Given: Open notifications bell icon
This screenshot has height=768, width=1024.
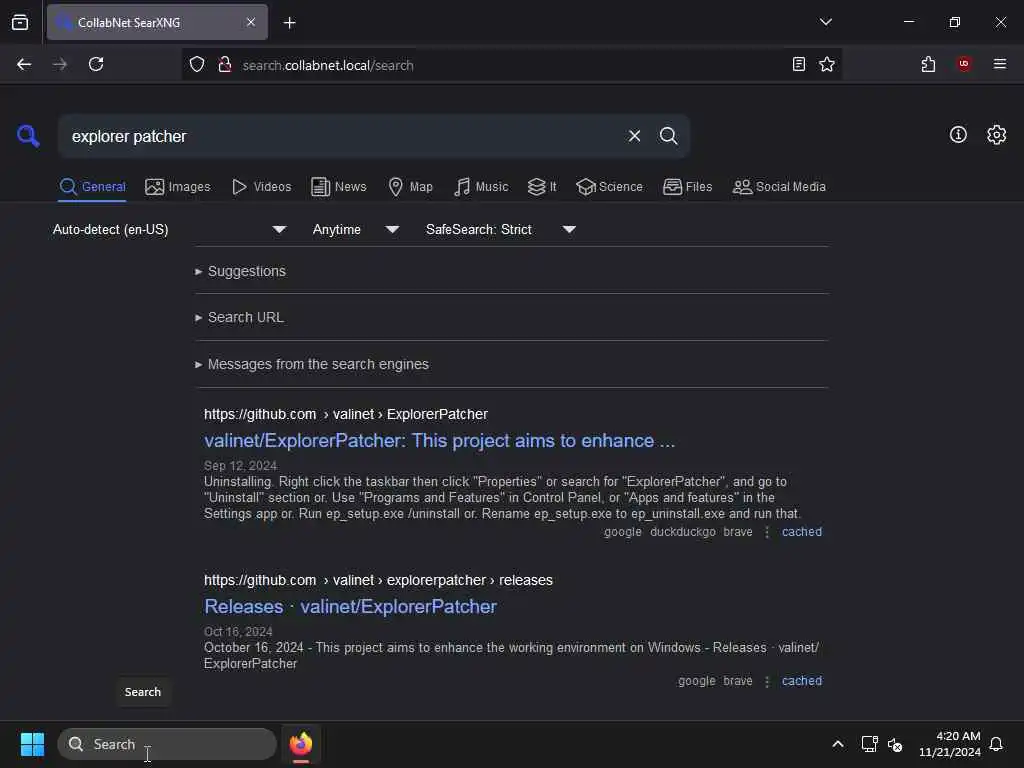Looking at the screenshot, I should point(996,744).
